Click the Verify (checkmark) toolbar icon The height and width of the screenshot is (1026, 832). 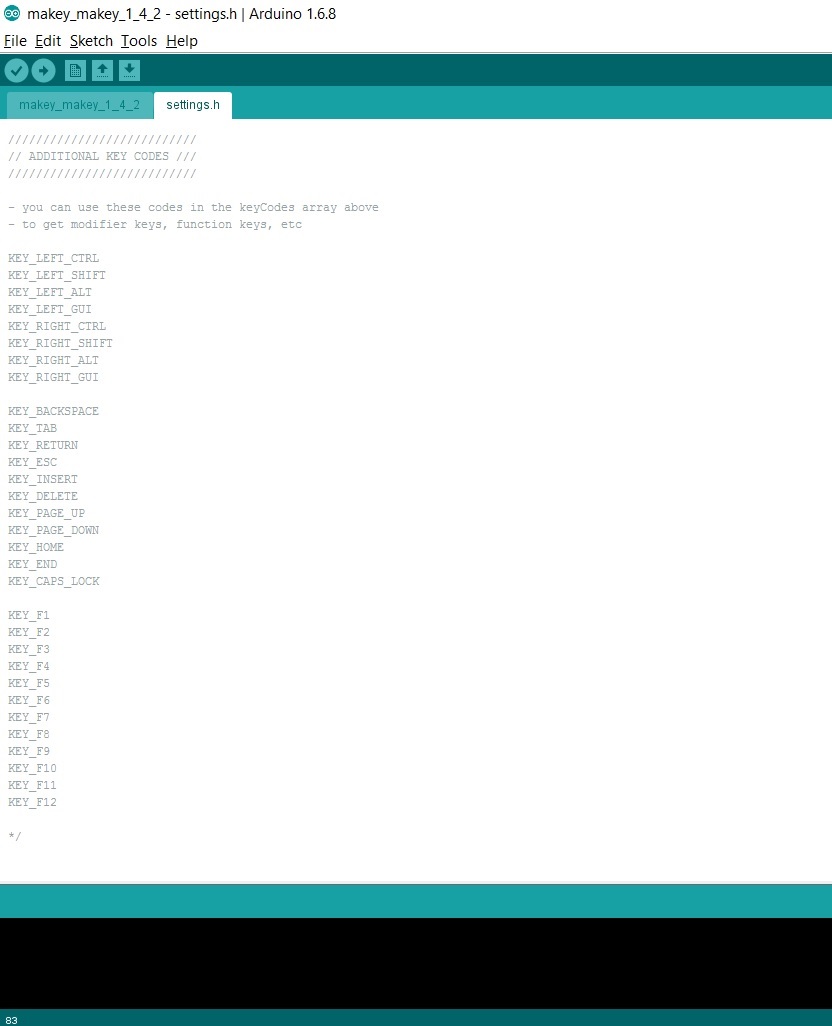(x=16, y=70)
